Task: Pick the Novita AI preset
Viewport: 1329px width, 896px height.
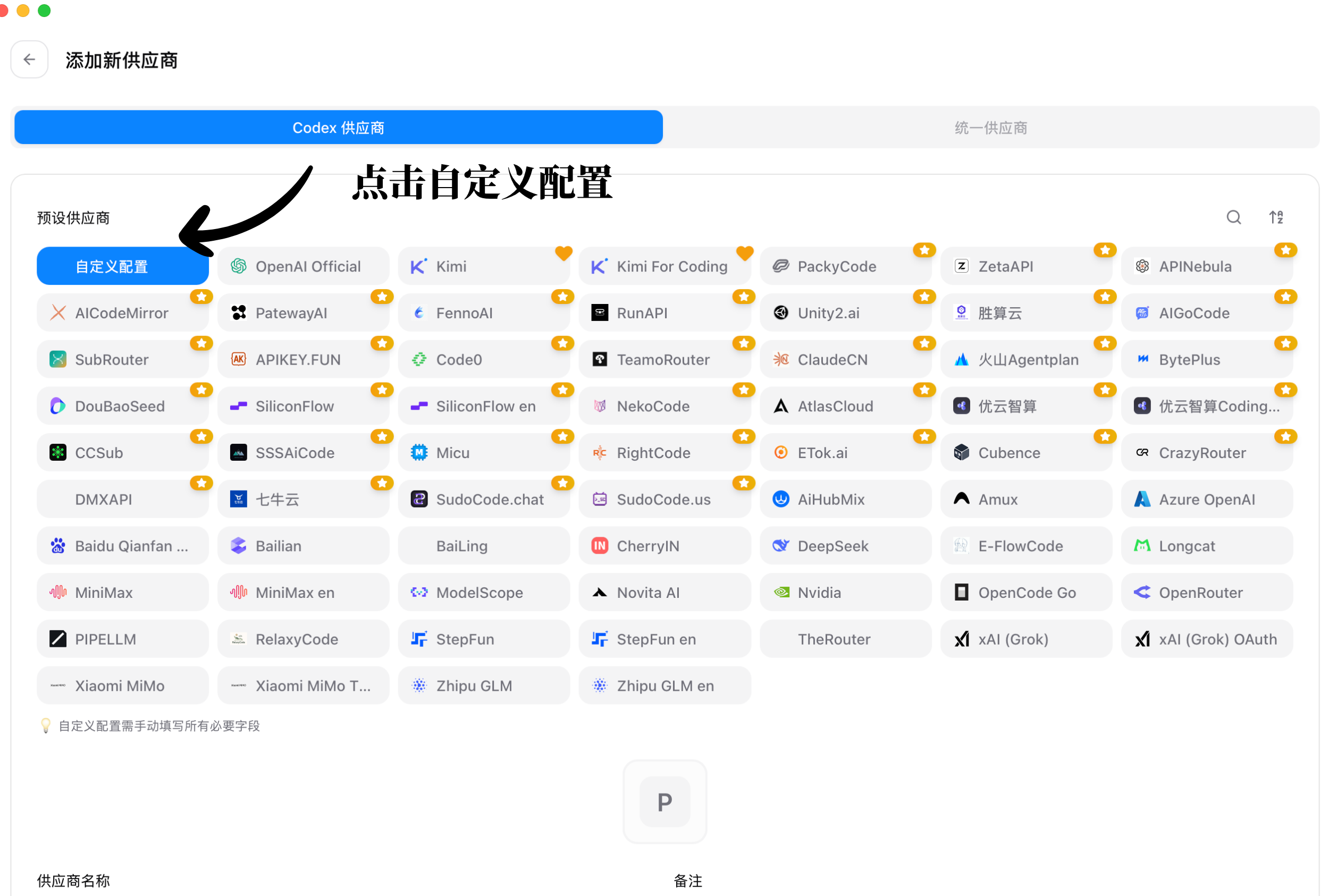Action: pyautogui.click(x=665, y=593)
